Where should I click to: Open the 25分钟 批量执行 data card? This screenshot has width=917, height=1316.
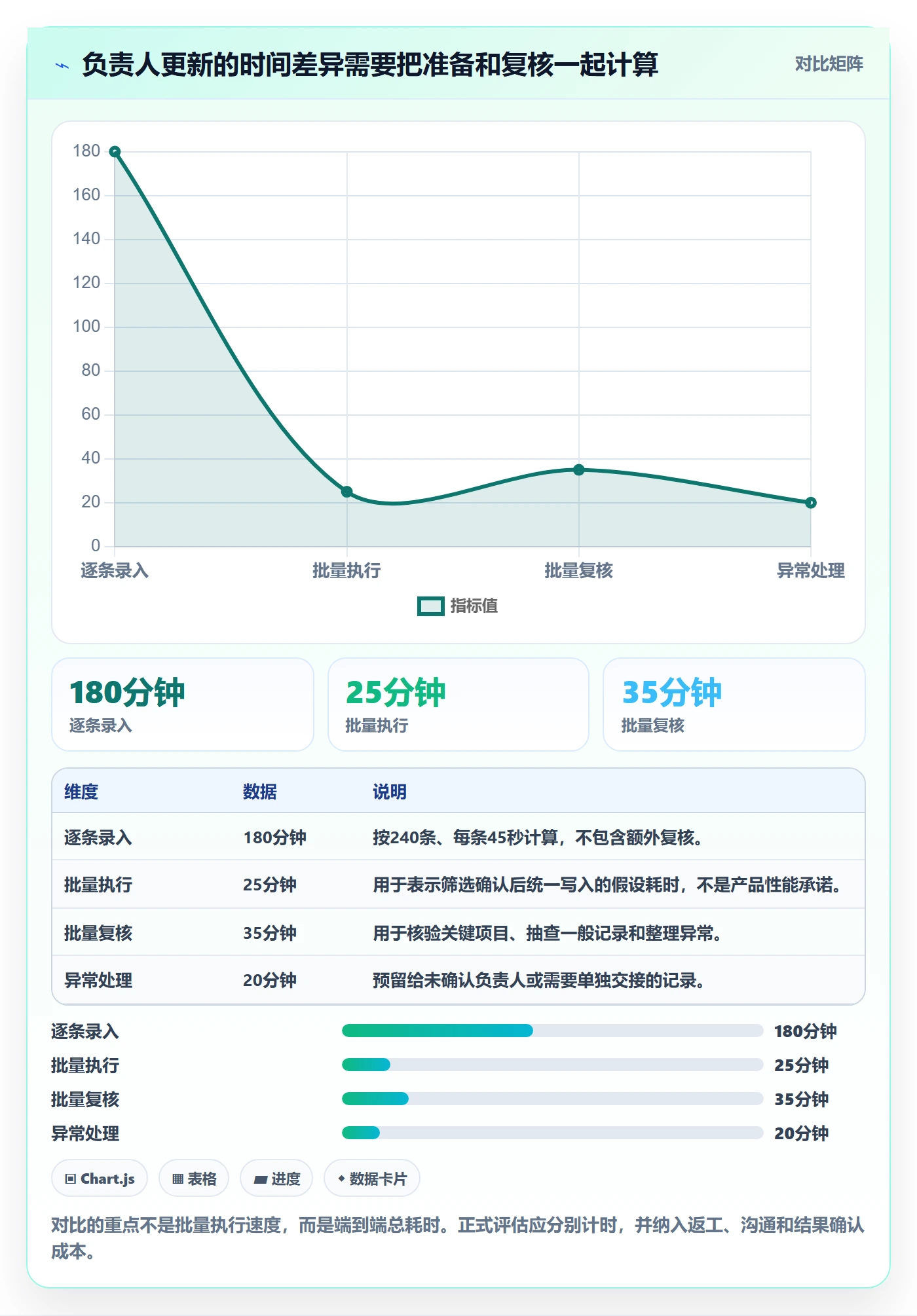point(458,704)
